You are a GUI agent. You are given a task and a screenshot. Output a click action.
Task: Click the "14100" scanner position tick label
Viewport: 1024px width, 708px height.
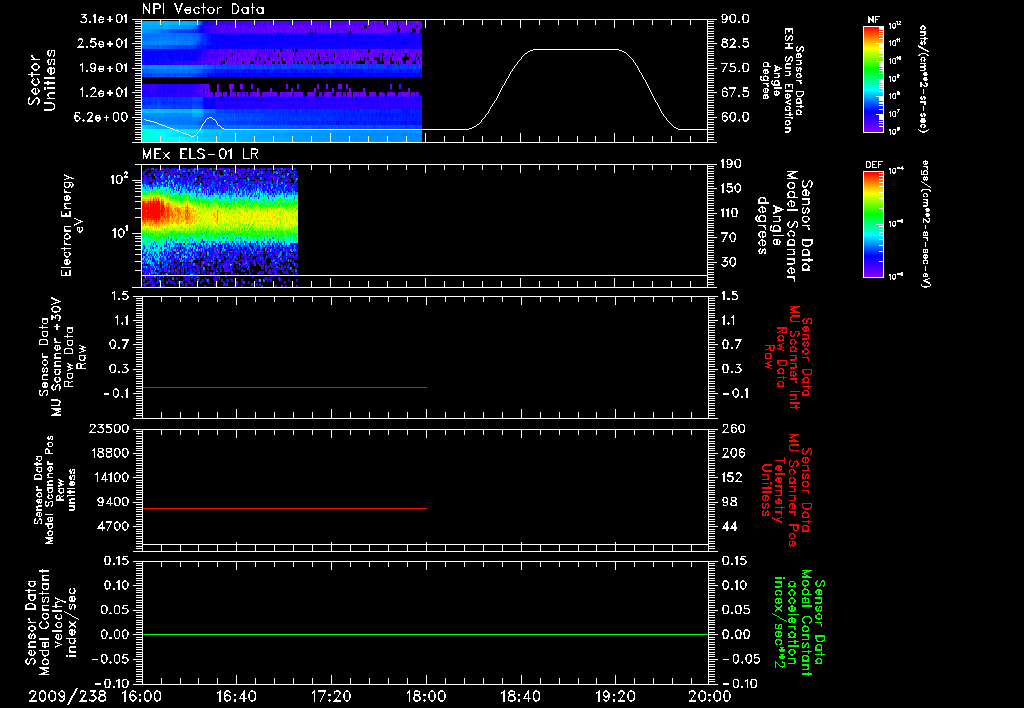pos(110,477)
